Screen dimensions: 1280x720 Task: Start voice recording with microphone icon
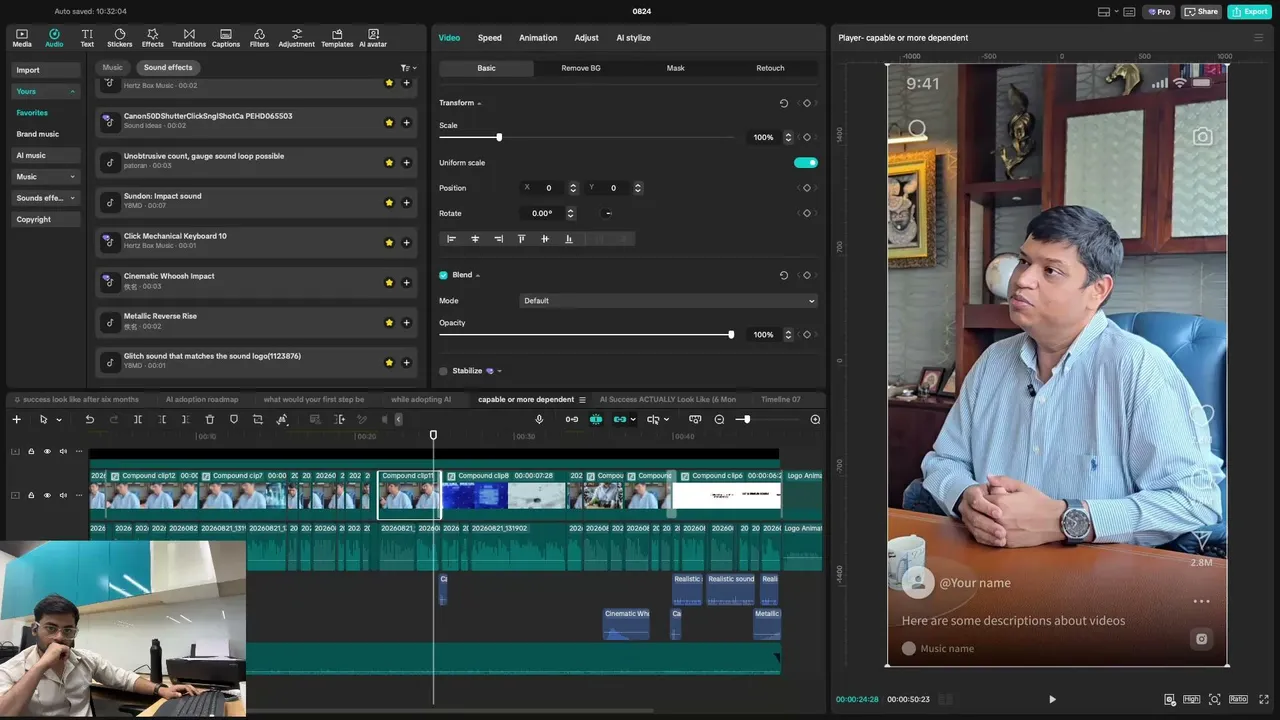point(539,419)
